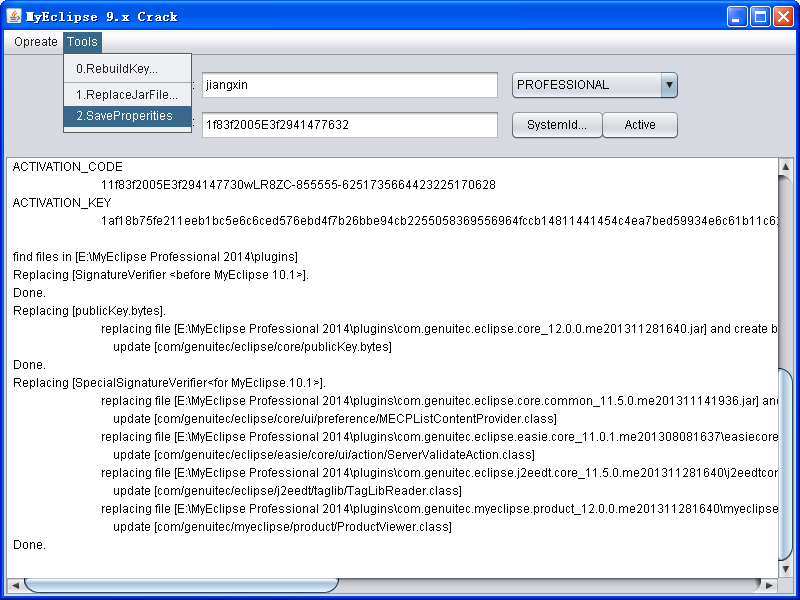Click activation key value starting 1af18b75fe211
This screenshot has height=600, width=800.
[439, 221]
